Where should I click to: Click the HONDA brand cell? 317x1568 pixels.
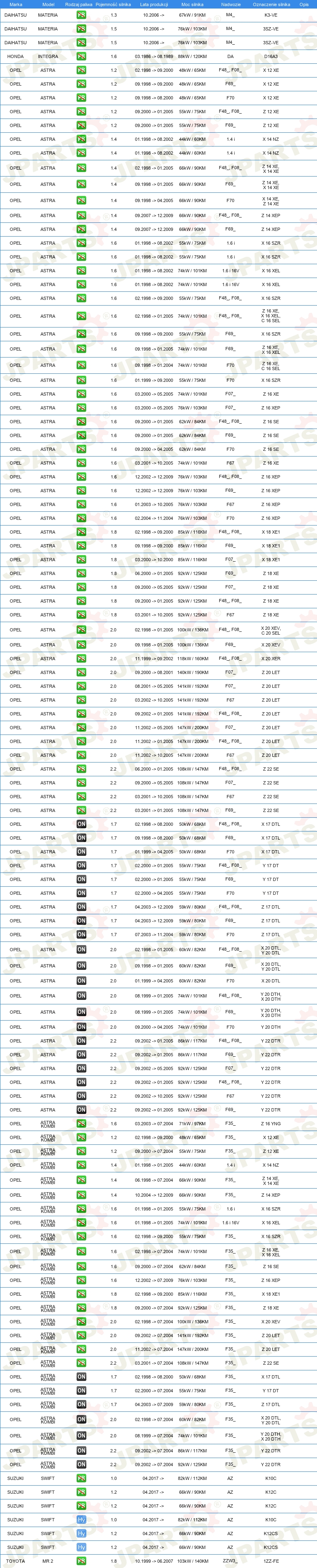coord(16,57)
